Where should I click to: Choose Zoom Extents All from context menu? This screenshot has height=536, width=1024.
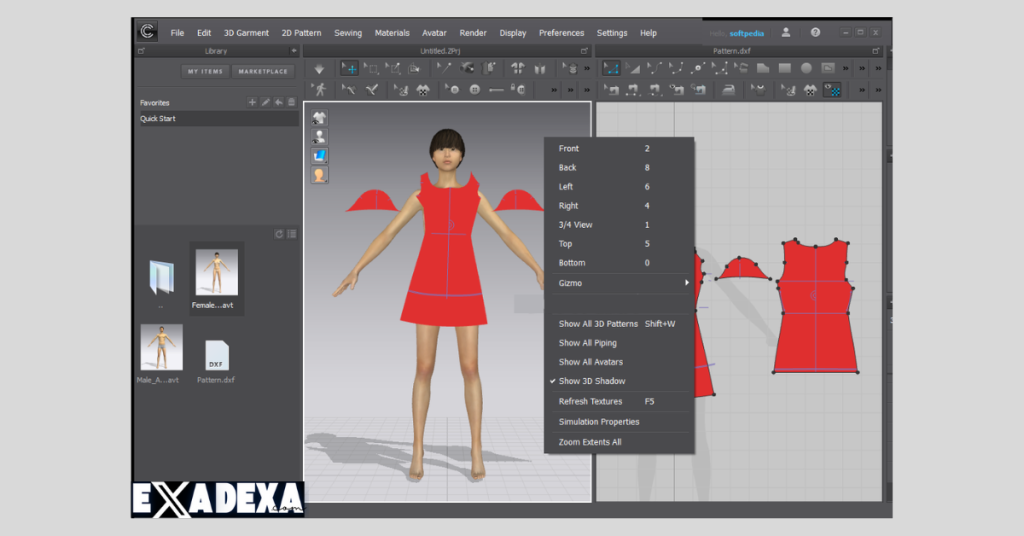pyautogui.click(x=590, y=442)
